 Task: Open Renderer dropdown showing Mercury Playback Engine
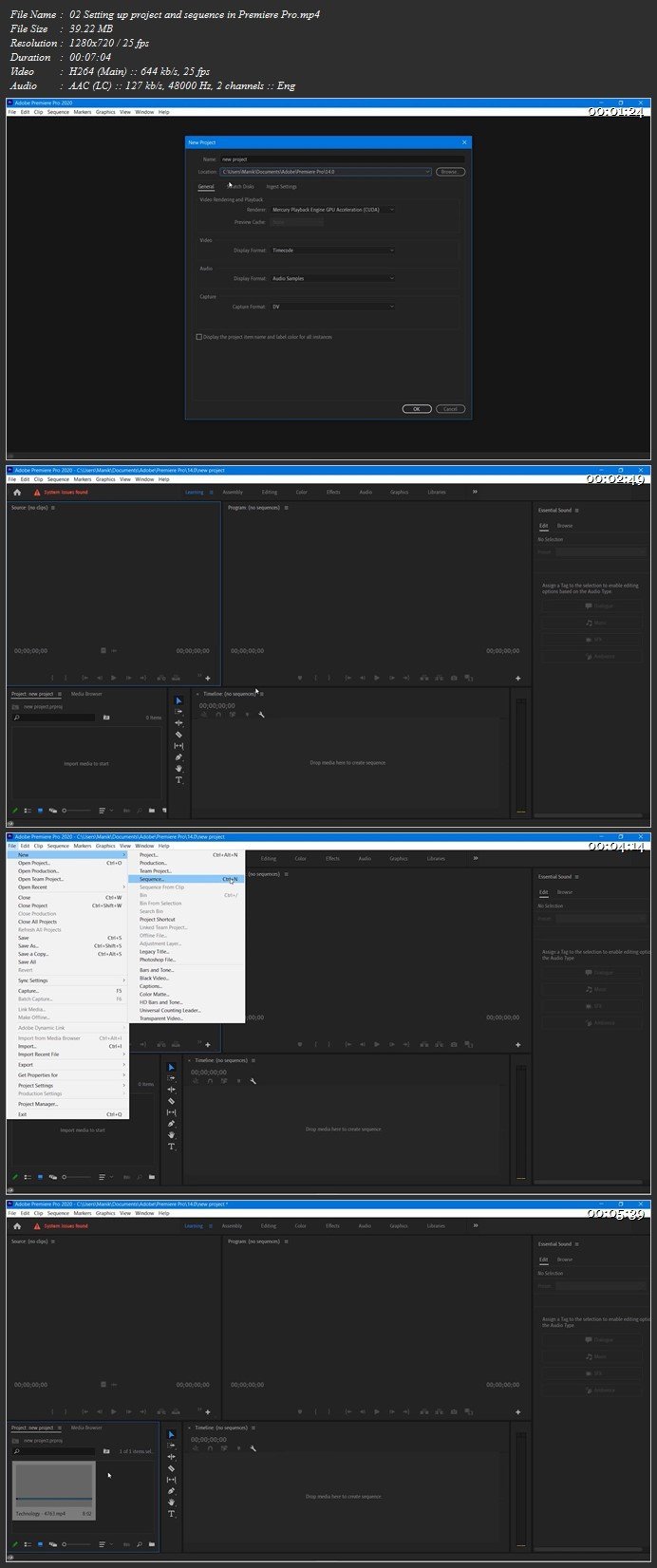tap(332, 209)
